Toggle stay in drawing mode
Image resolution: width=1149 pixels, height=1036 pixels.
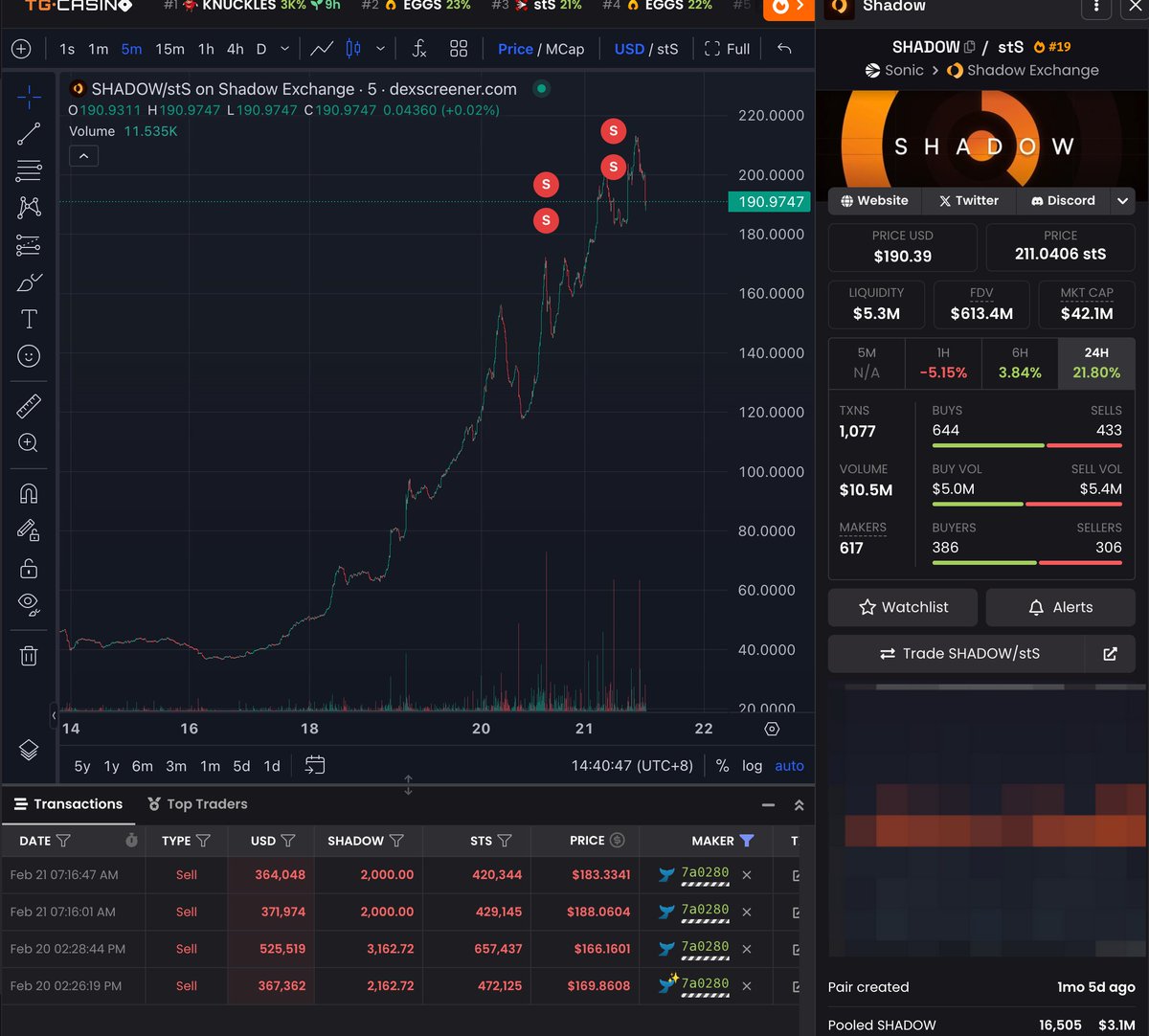[x=29, y=530]
